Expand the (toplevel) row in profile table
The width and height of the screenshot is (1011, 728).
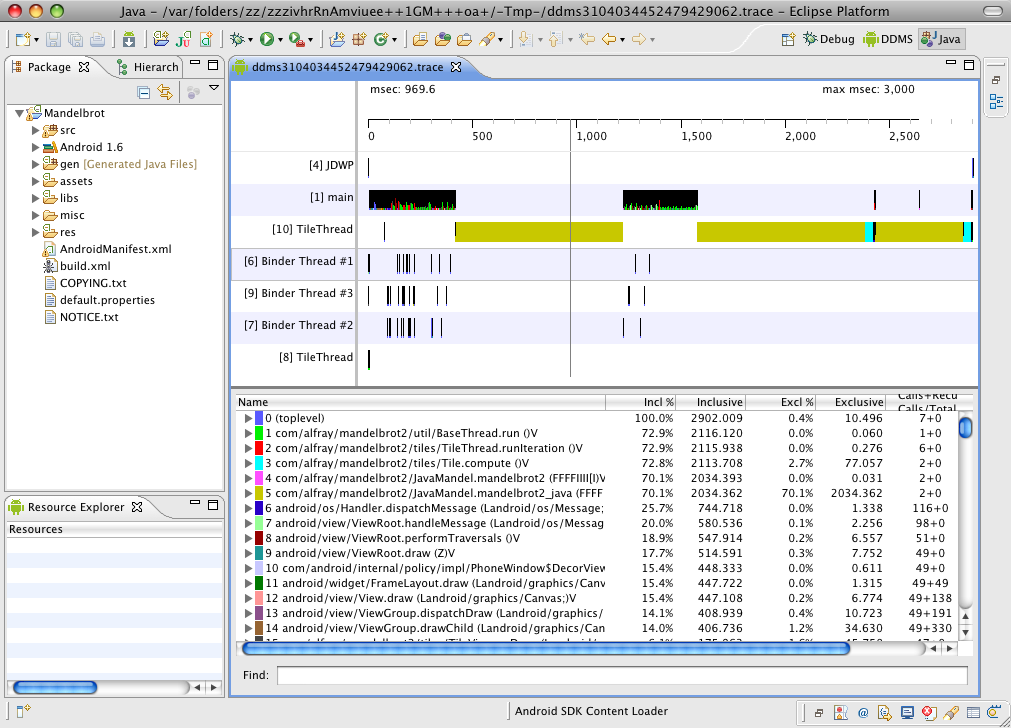tap(248, 418)
